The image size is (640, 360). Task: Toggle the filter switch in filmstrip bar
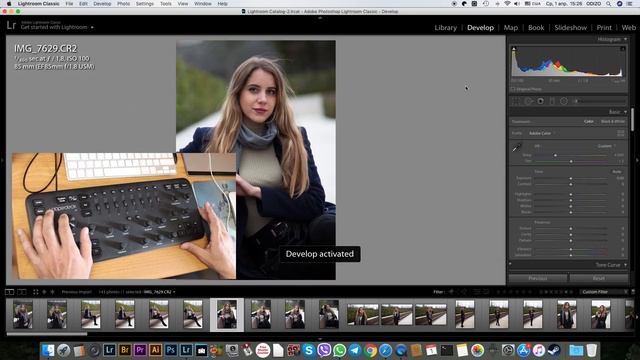[633, 292]
